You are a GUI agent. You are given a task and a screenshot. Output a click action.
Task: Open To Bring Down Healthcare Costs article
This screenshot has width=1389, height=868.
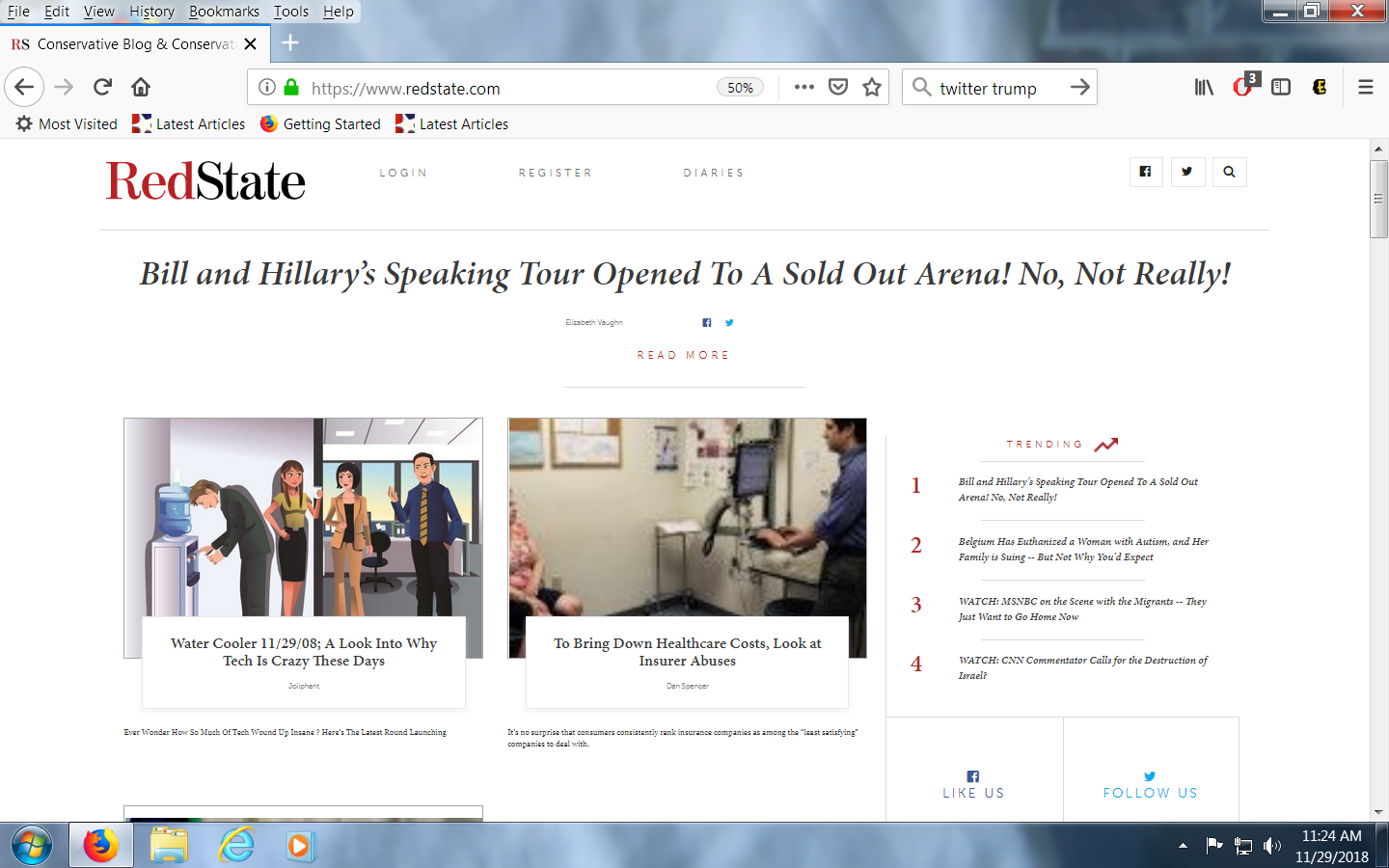click(x=688, y=652)
